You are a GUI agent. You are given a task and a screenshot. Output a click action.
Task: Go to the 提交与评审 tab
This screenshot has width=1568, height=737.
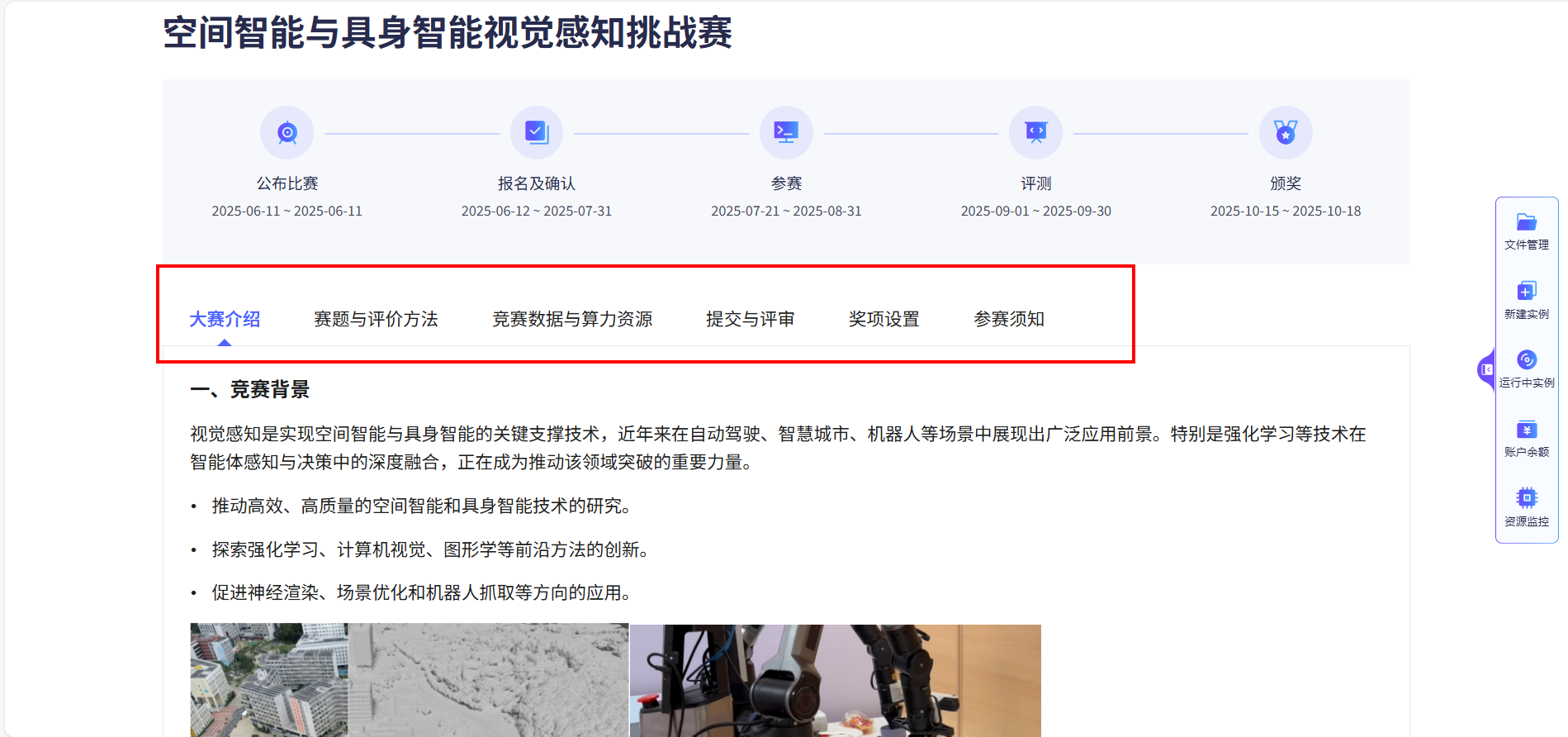750,319
